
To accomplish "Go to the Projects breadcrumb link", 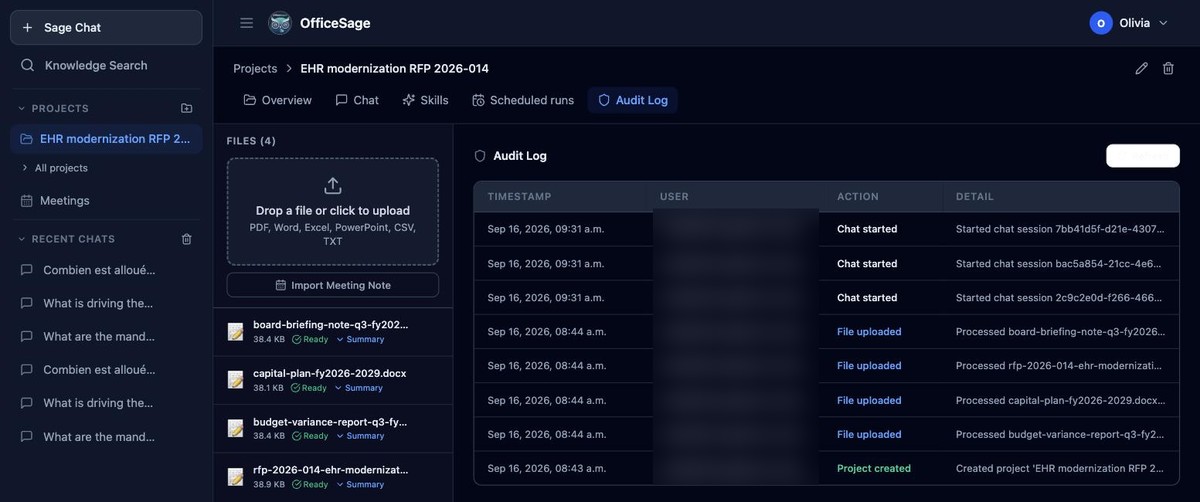I will click(255, 68).
